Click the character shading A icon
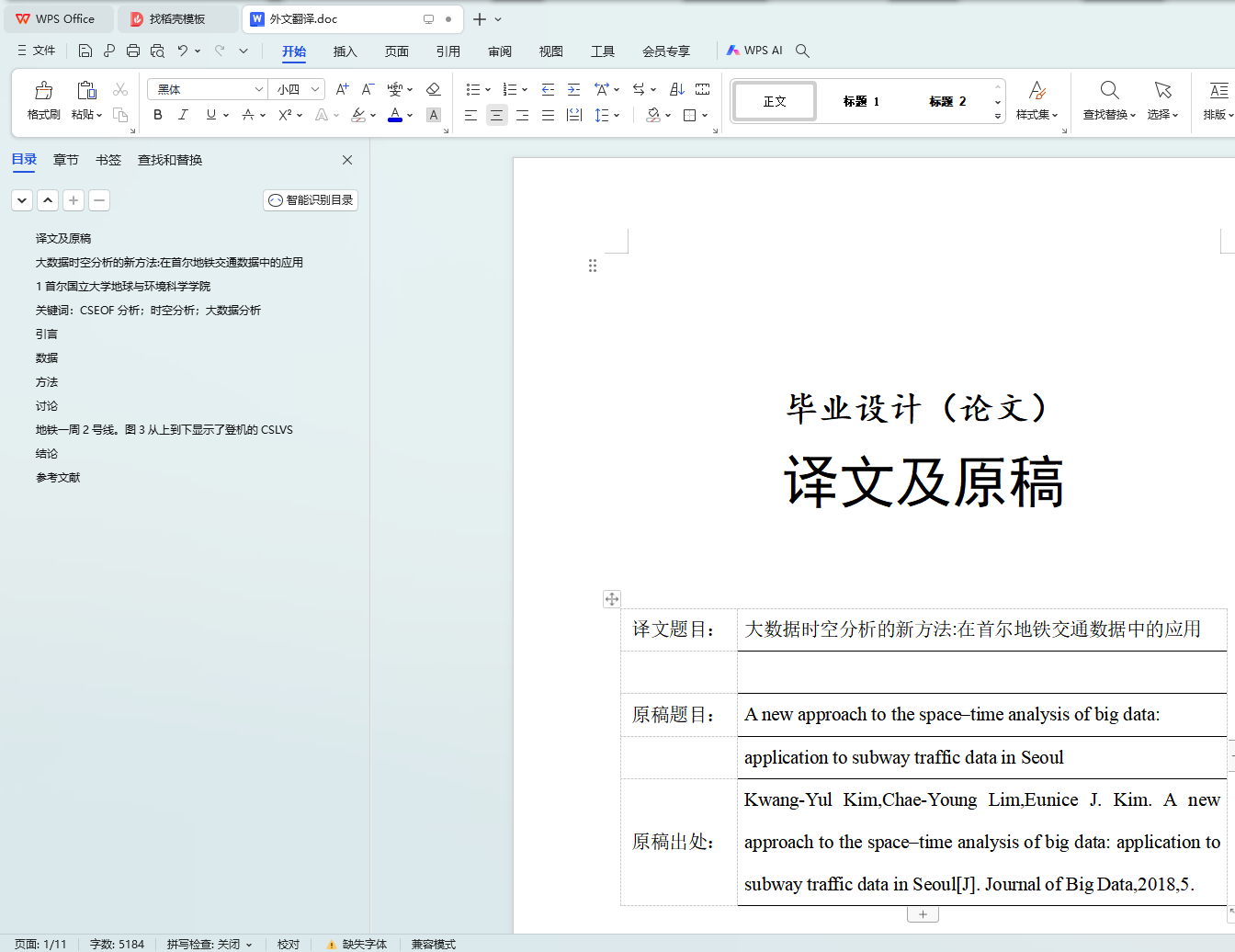Viewport: 1235px width, 952px height. click(434, 115)
